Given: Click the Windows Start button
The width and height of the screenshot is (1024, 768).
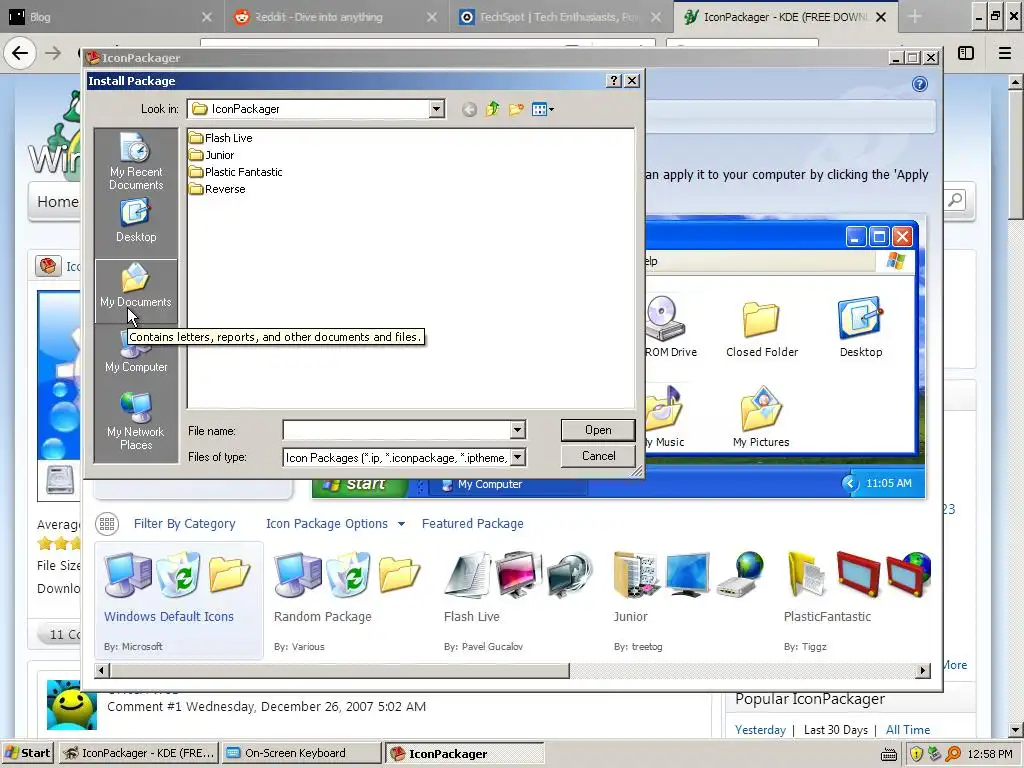Looking at the screenshot, I should pos(27,753).
